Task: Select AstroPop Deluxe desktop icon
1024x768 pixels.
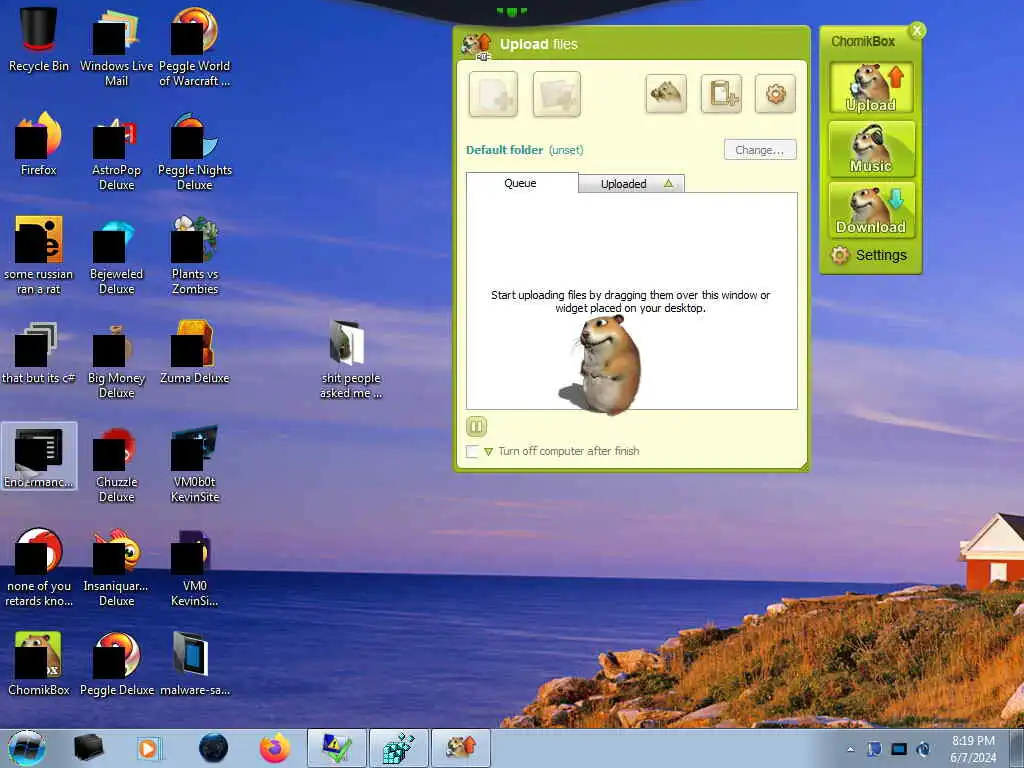Action: 116,152
